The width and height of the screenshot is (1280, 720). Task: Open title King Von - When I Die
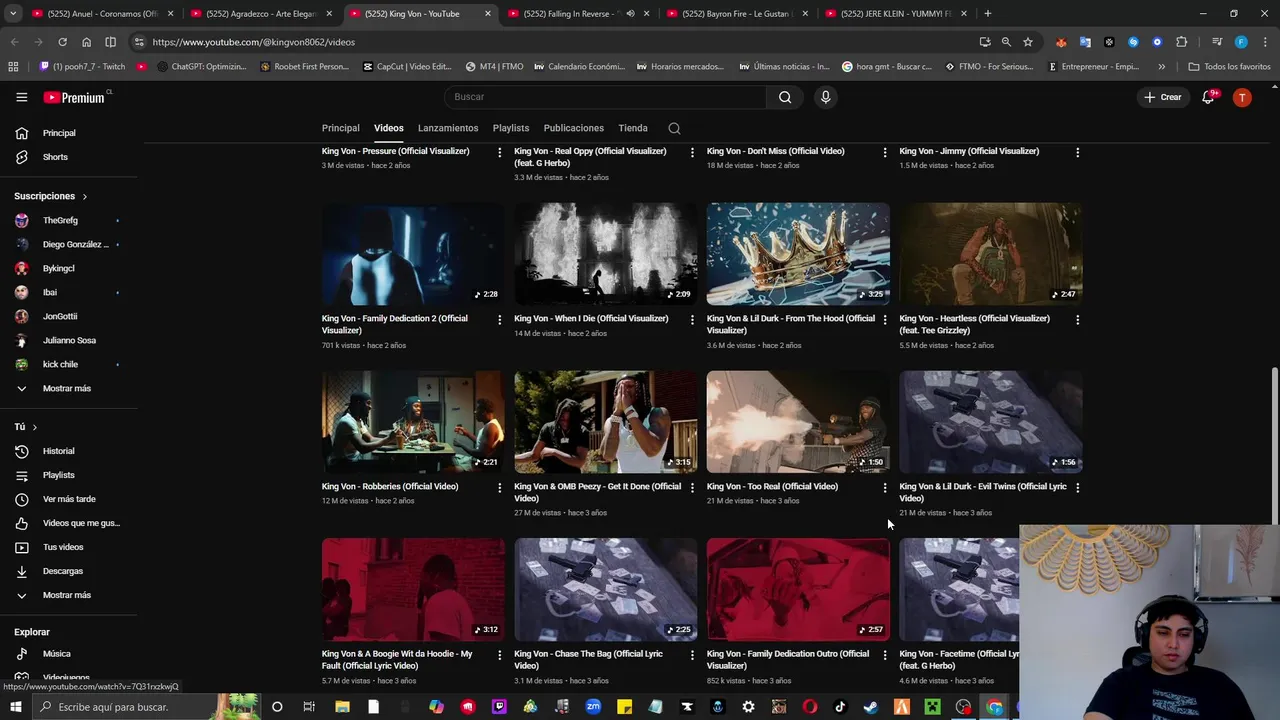[591, 318]
